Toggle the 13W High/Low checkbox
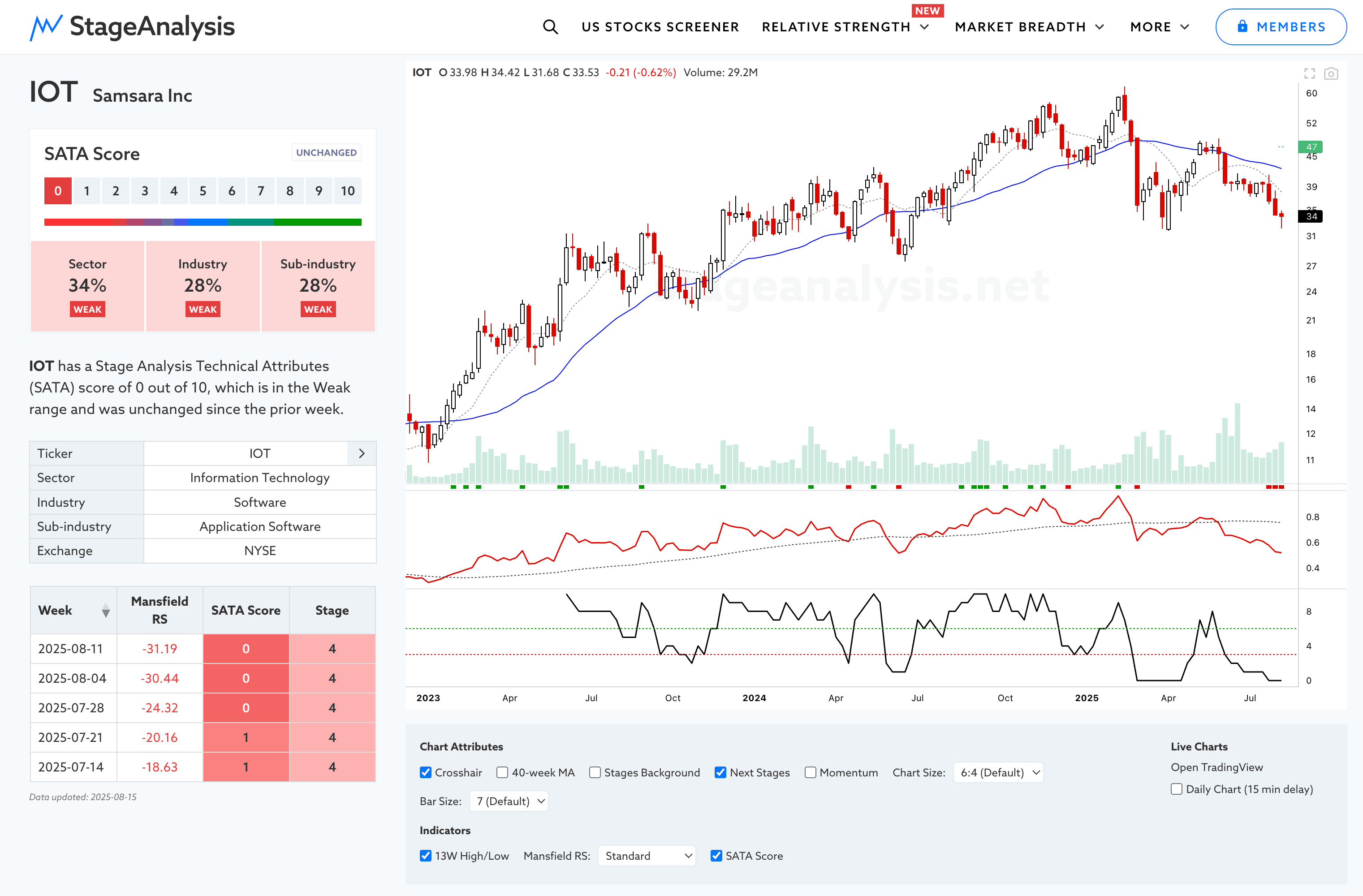 tap(426, 855)
